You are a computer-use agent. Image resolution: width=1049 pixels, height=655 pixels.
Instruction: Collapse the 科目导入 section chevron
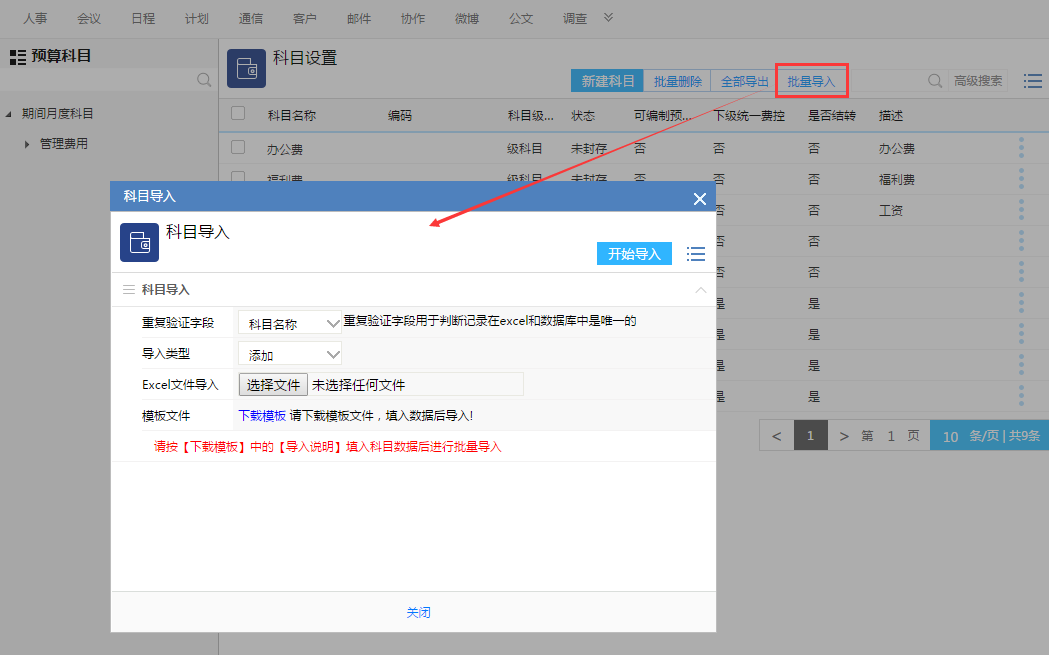tap(700, 290)
